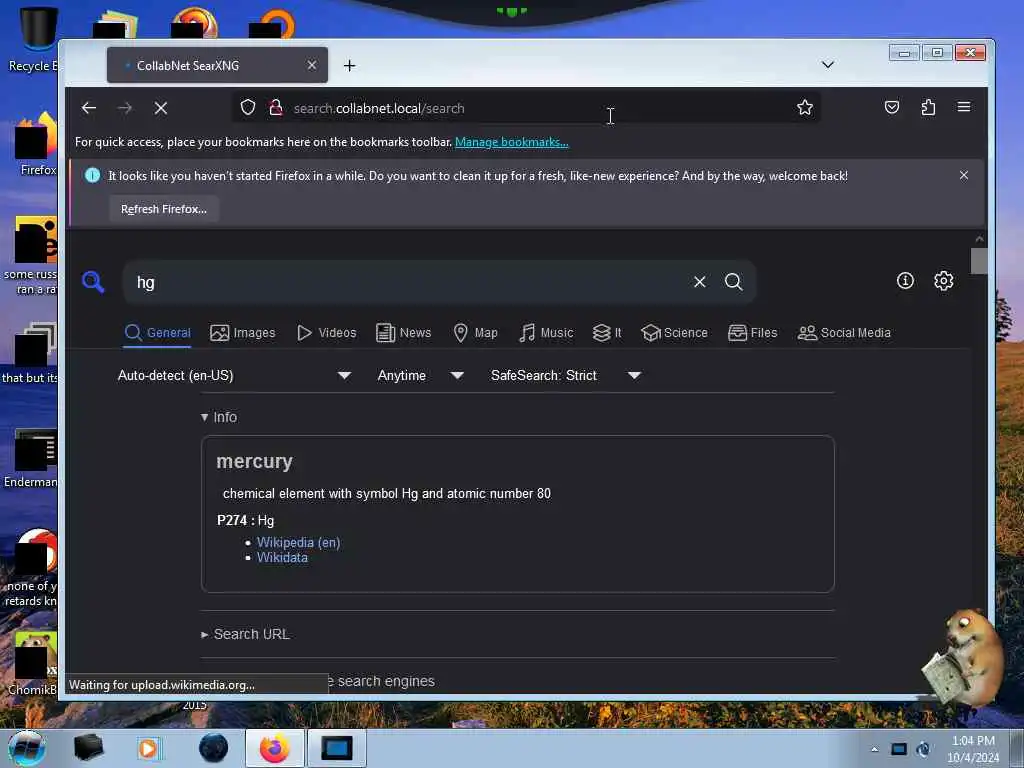List all tabs using the chevron button
1024x768 pixels.
(827, 65)
